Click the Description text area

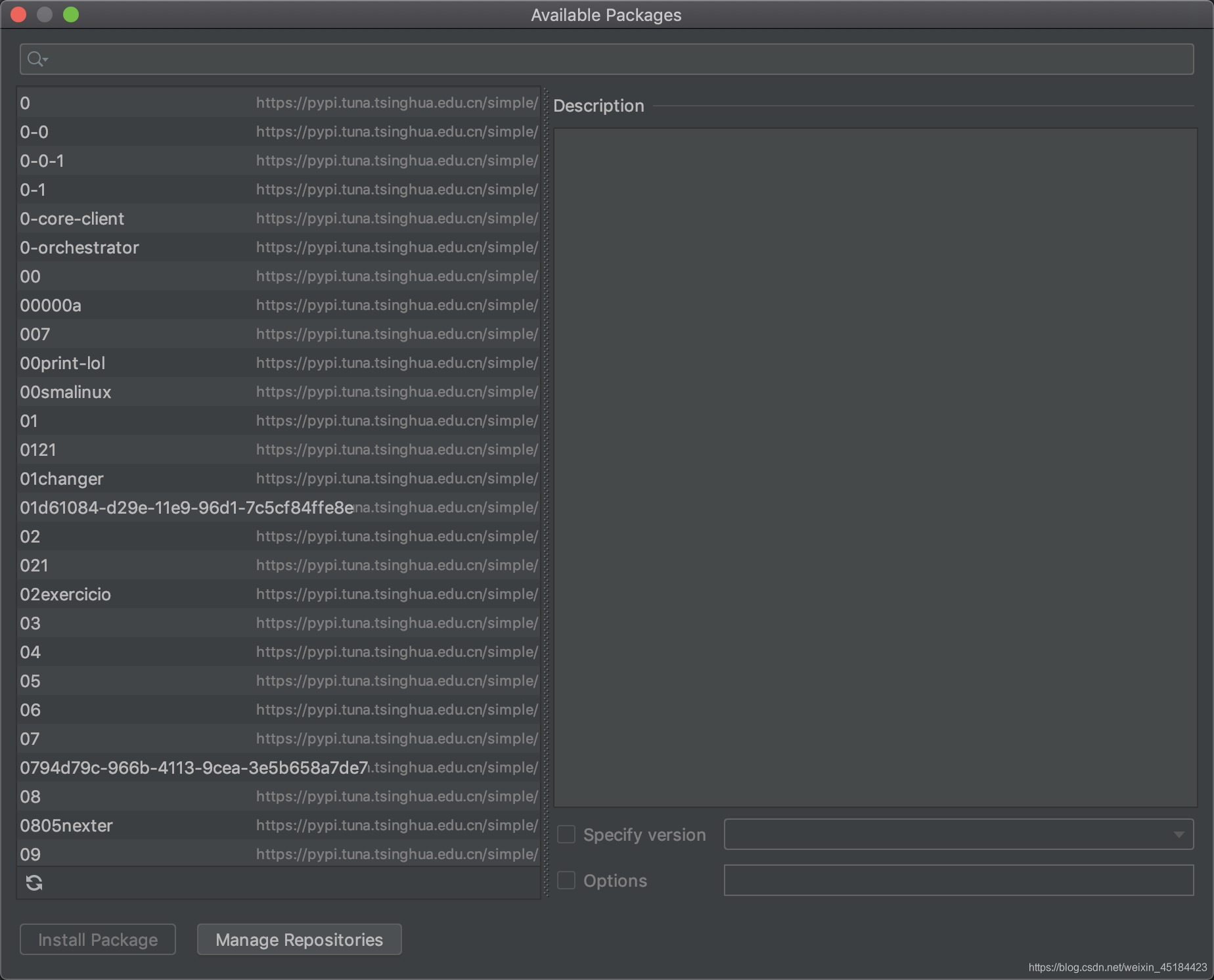875,467
